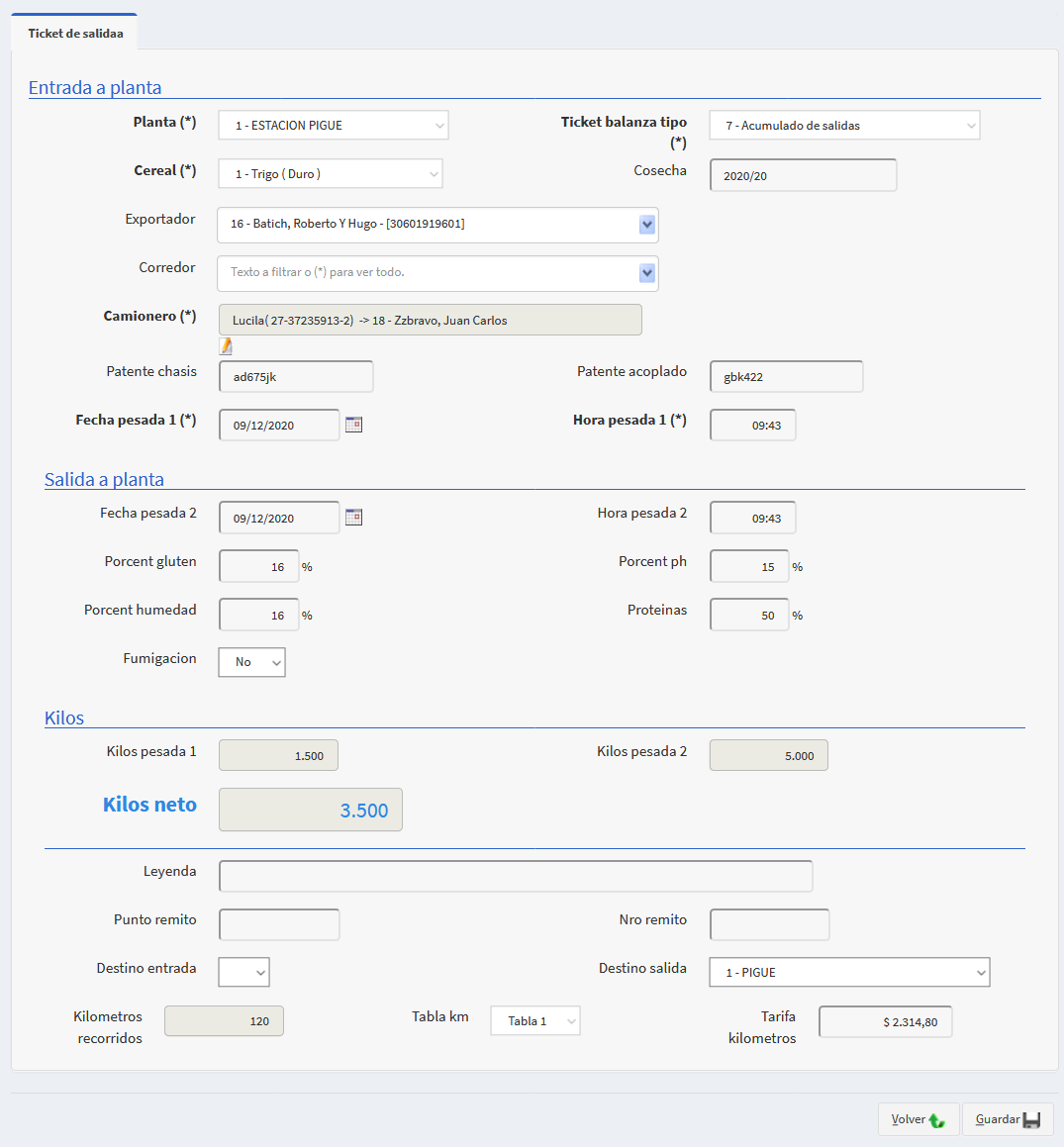Click the Volver button

(x=918, y=1119)
